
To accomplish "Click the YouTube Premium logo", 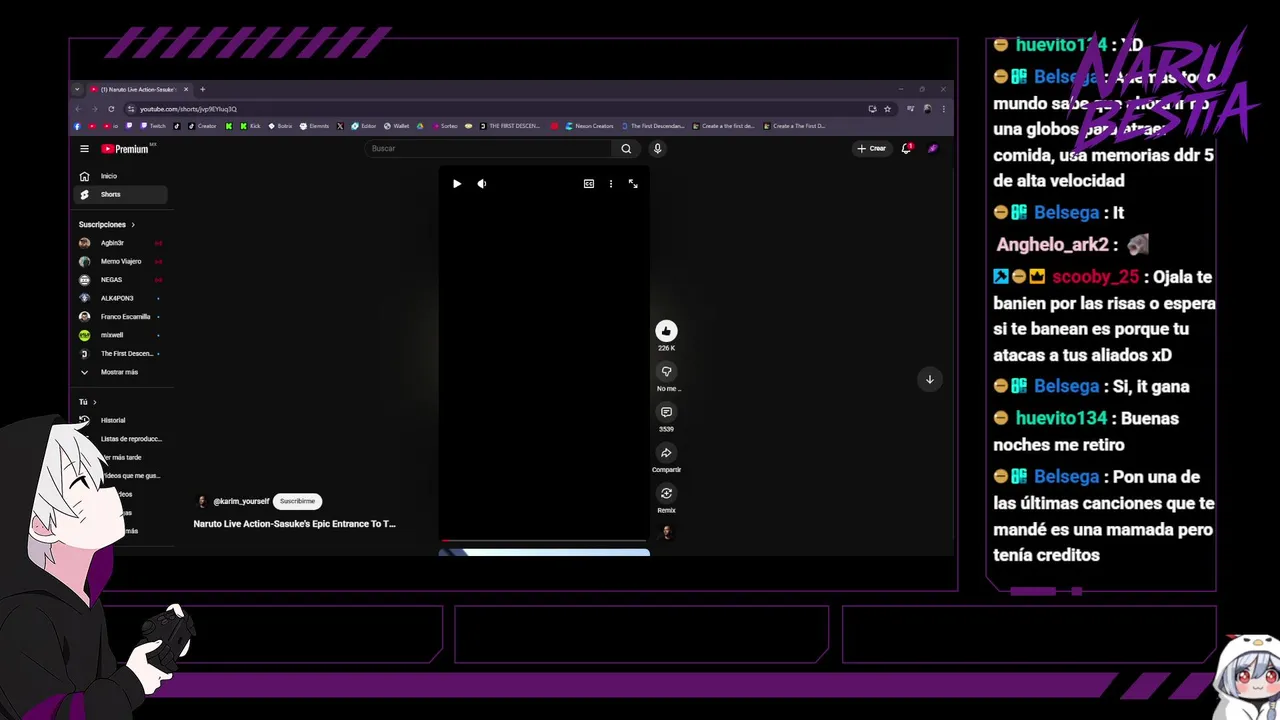I will (x=125, y=149).
